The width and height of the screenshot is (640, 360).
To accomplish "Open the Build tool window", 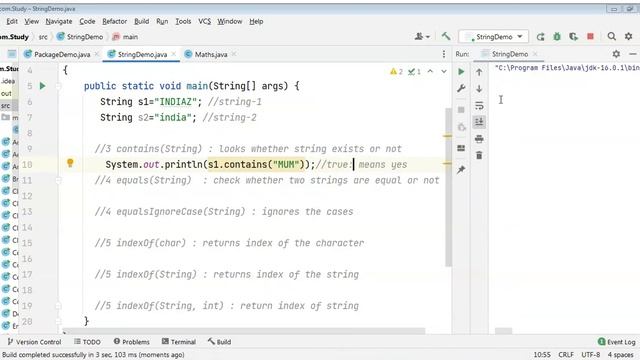I will coord(219,342).
